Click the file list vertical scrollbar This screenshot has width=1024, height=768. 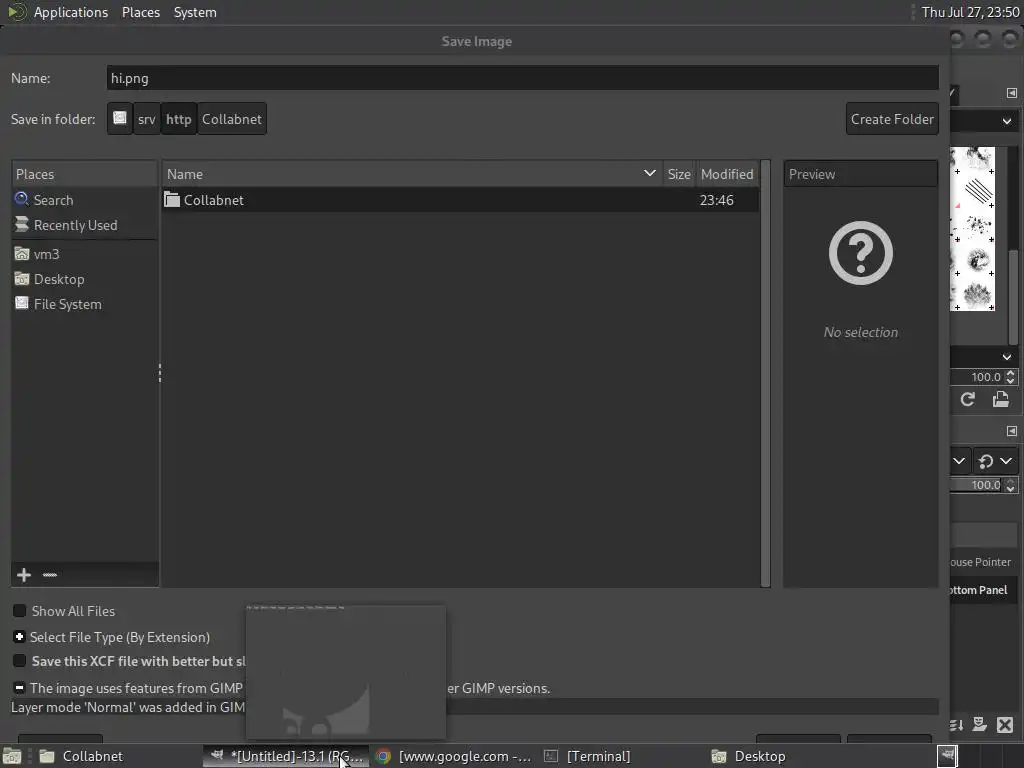pos(765,374)
